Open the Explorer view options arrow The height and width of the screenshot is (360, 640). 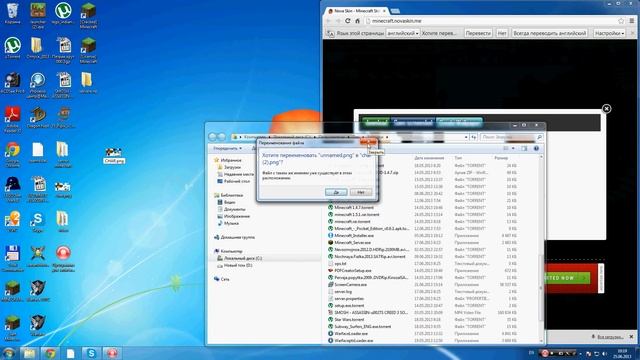(513, 149)
